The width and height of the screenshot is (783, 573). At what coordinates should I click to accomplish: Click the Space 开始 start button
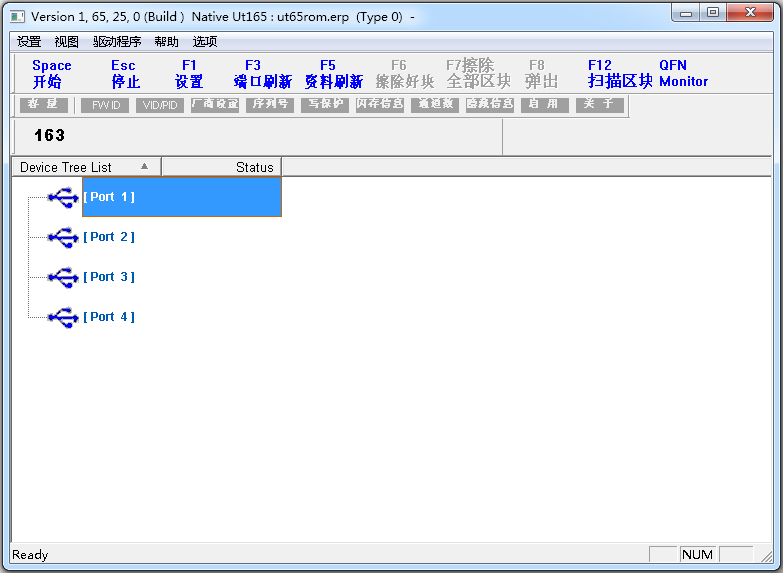[x=51, y=73]
